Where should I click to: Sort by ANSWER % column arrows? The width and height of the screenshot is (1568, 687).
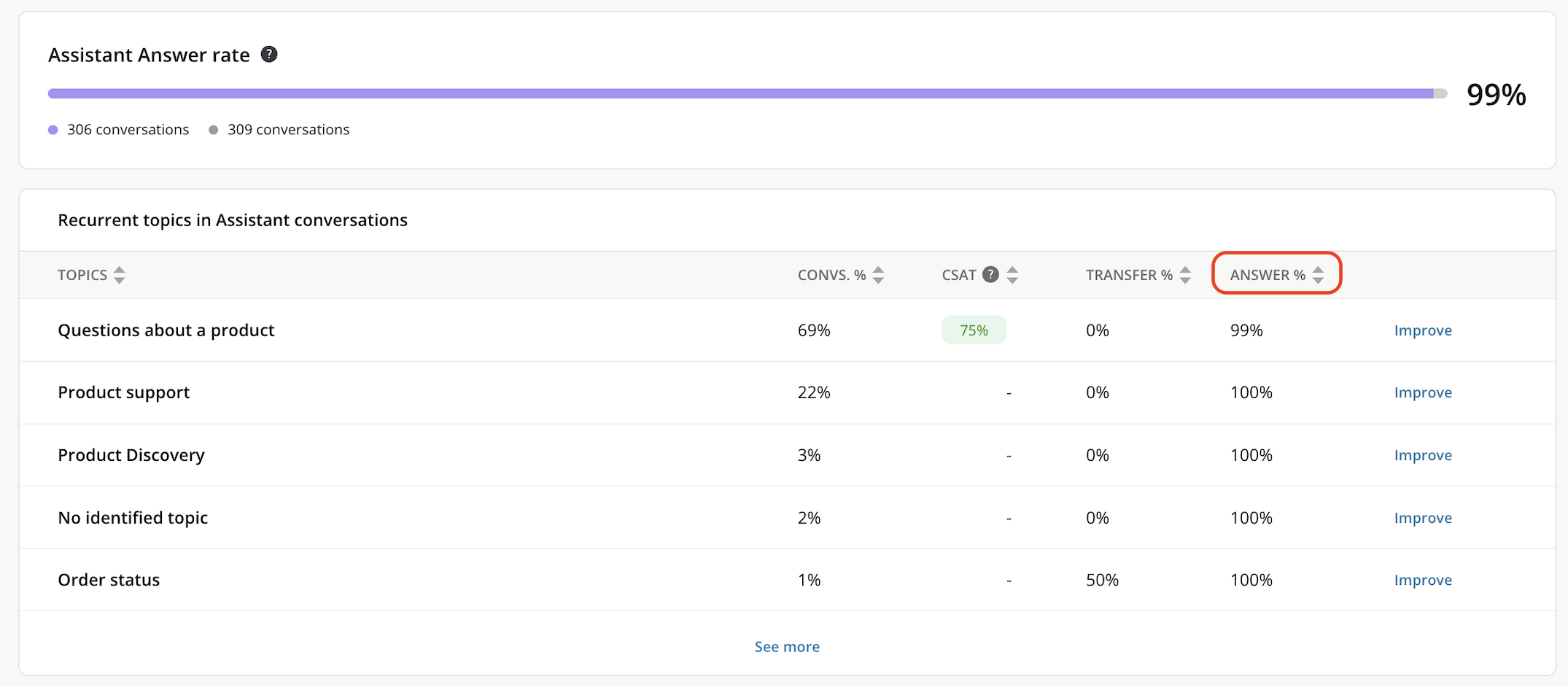(x=1318, y=275)
